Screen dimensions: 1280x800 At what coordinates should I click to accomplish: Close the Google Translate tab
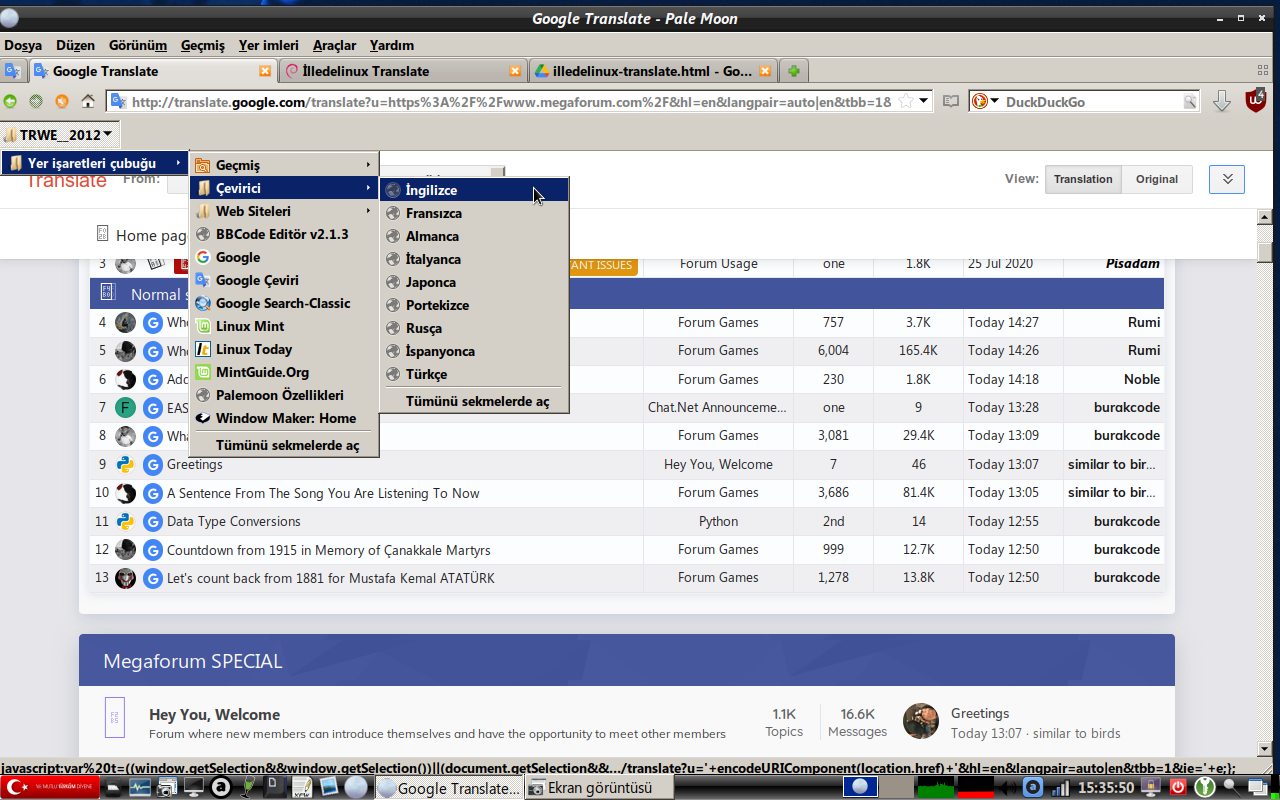click(x=265, y=71)
